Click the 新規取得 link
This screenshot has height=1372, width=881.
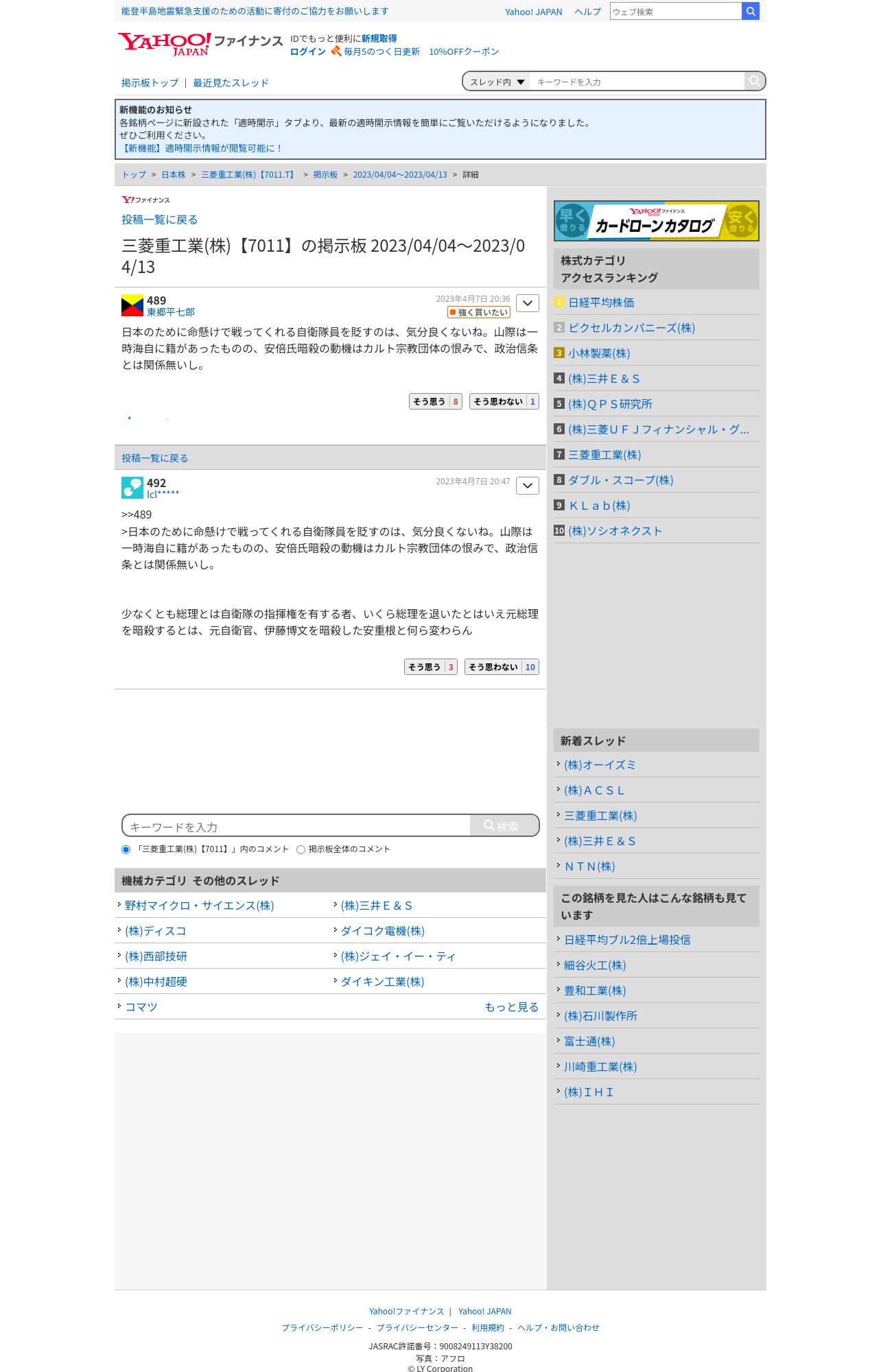coord(379,38)
